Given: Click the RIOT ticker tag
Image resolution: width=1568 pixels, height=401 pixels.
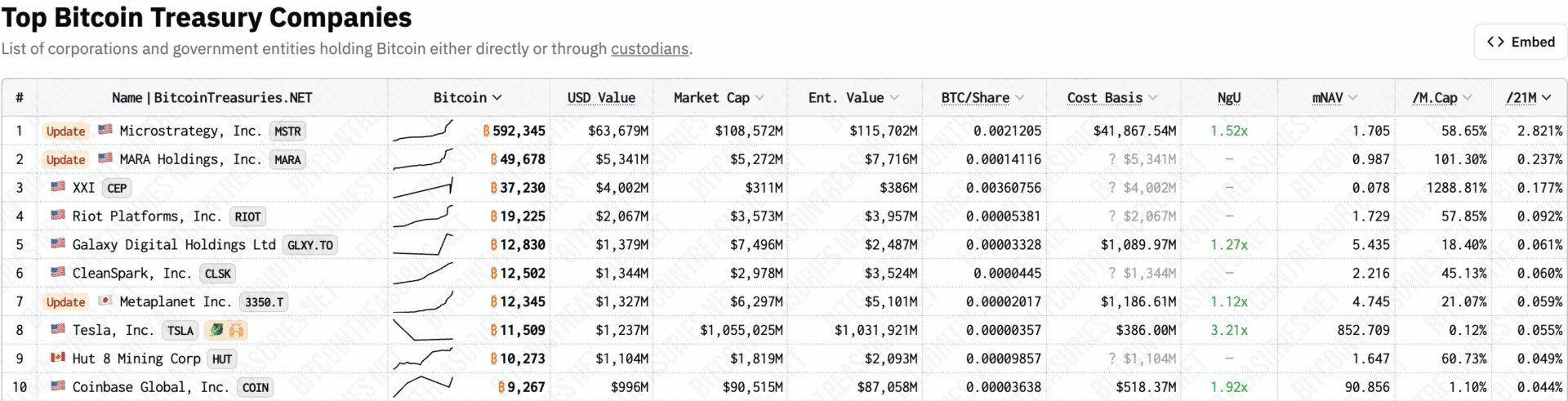Looking at the screenshot, I should 247,217.
